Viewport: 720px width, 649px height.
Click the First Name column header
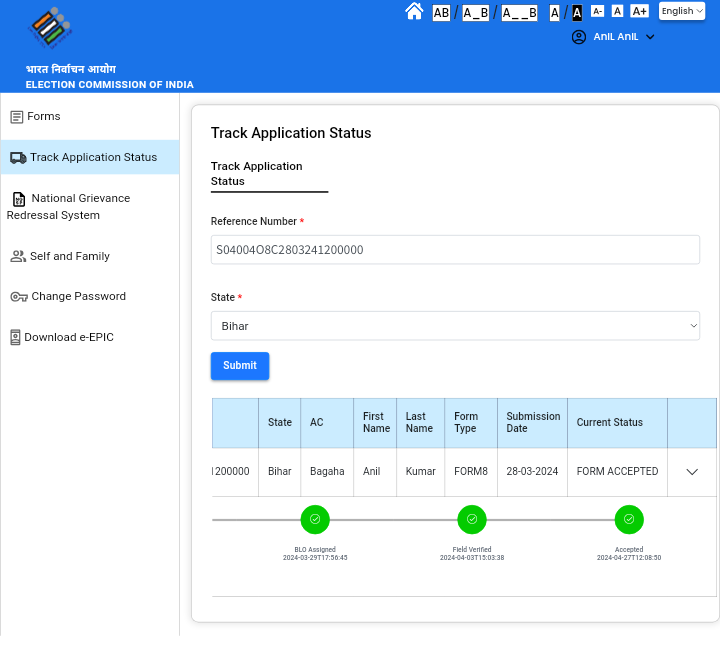pos(375,423)
